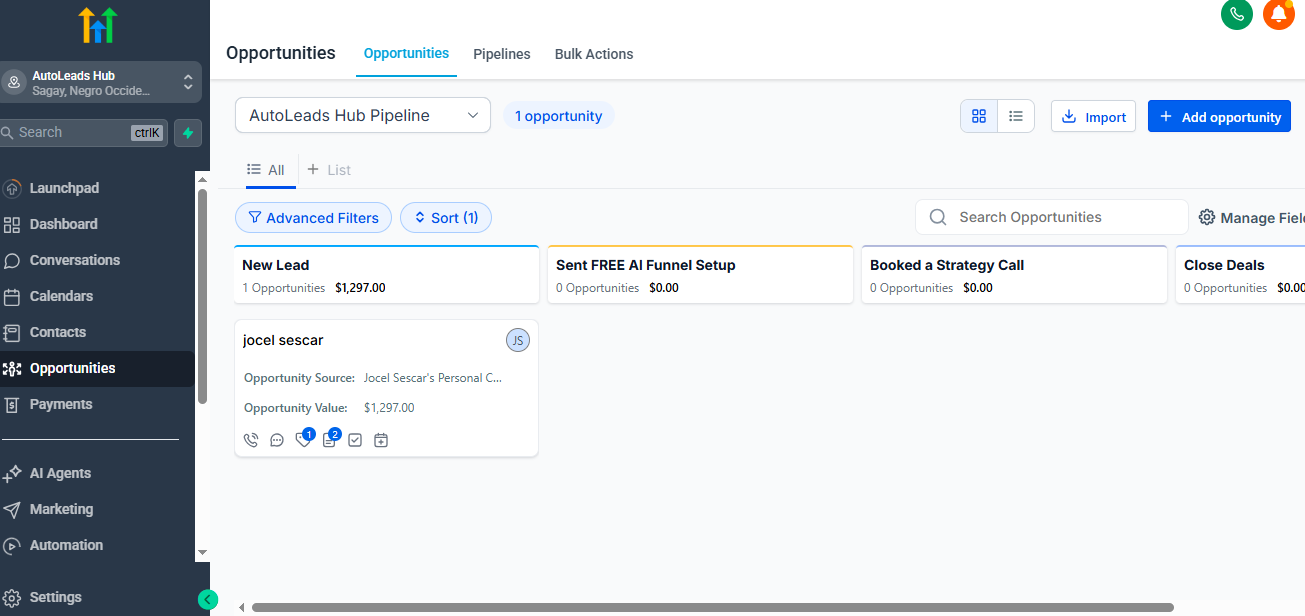The width and height of the screenshot is (1305, 616).
Task: Click the Add opportunity button
Action: click(x=1218, y=115)
